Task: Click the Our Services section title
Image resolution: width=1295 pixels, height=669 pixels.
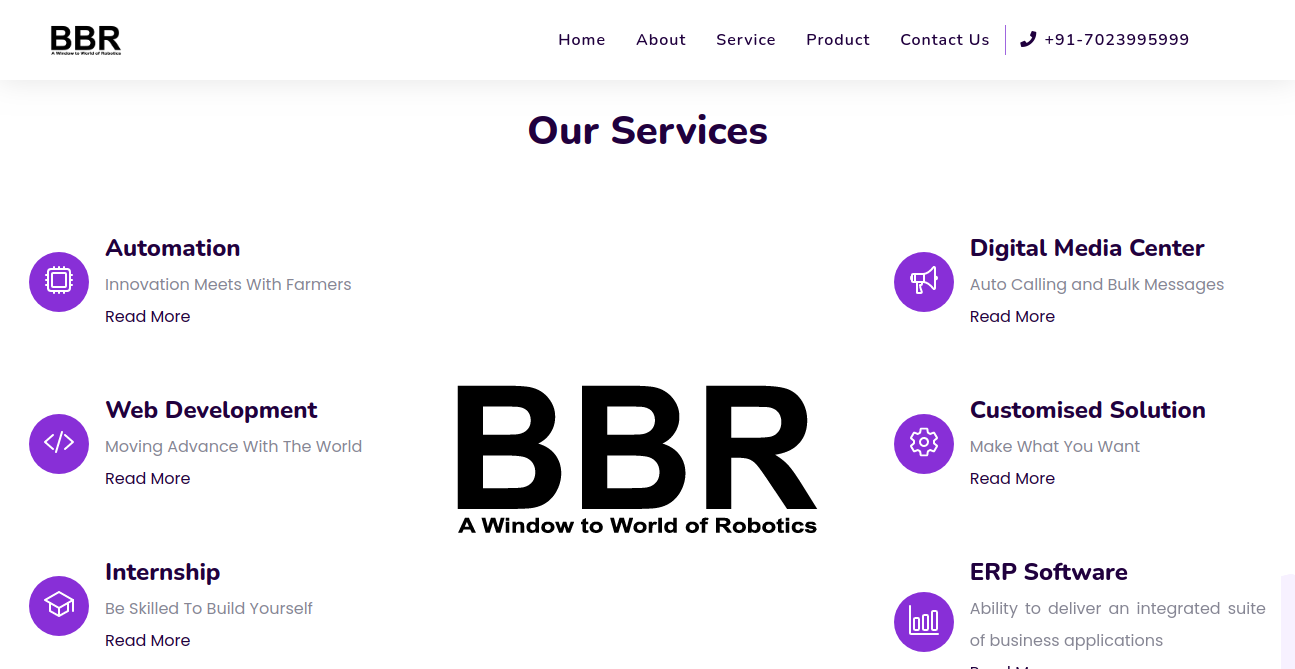Action: [648, 131]
